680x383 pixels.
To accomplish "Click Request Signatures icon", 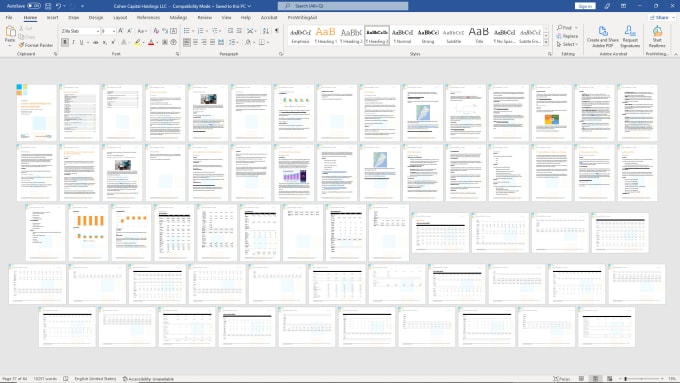I will click(x=630, y=36).
